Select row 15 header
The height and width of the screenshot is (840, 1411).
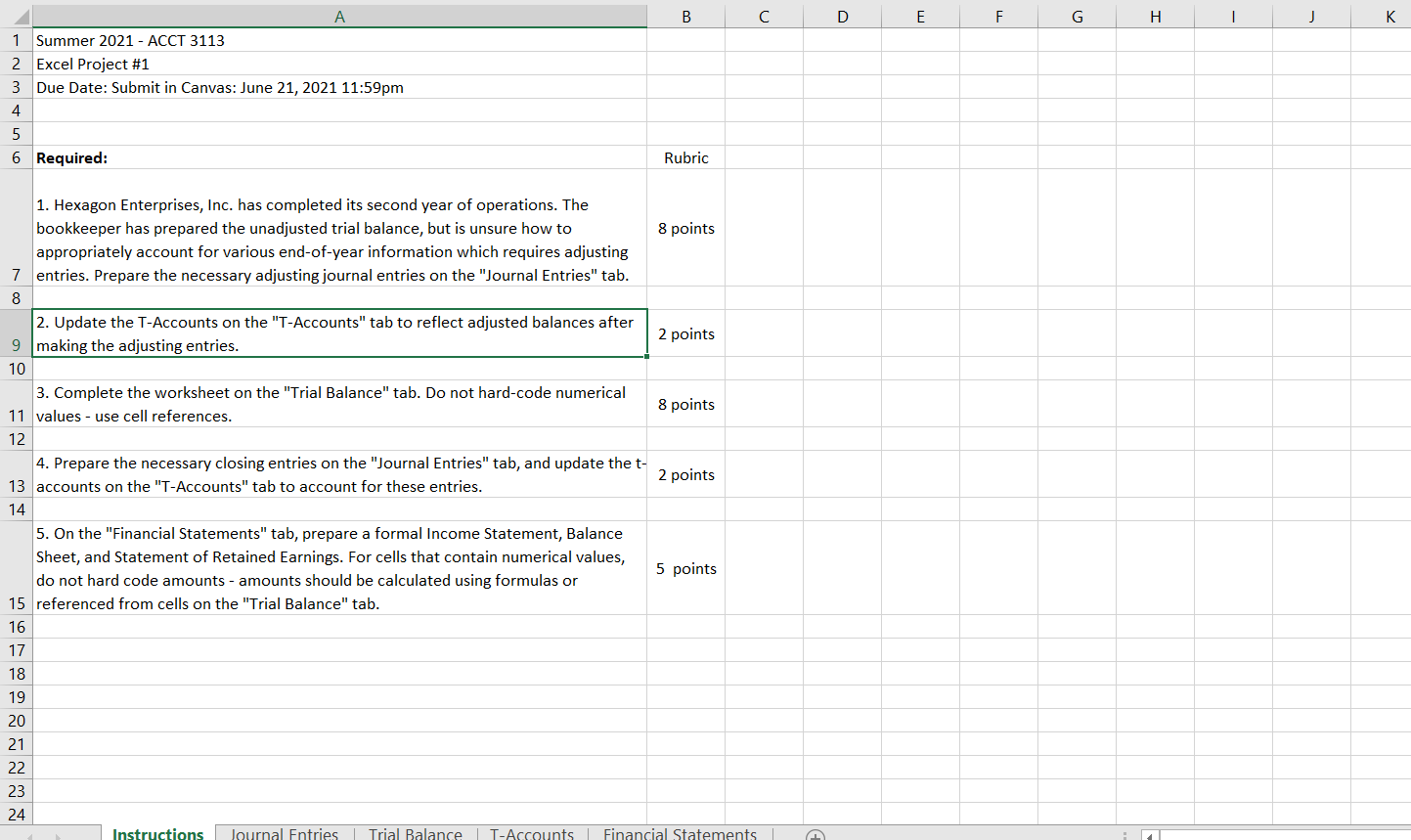(x=16, y=568)
